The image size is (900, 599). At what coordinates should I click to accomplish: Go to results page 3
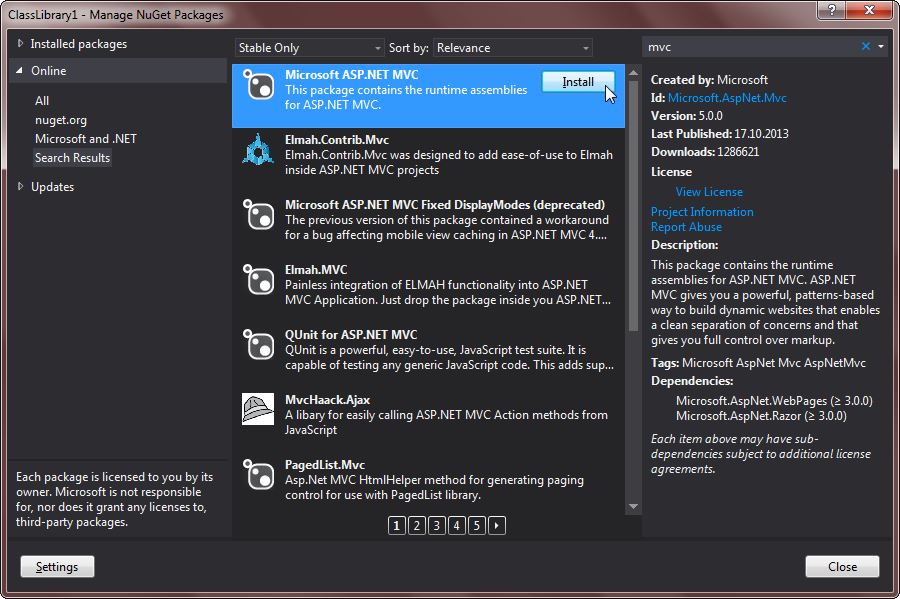[x=437, y=525]
